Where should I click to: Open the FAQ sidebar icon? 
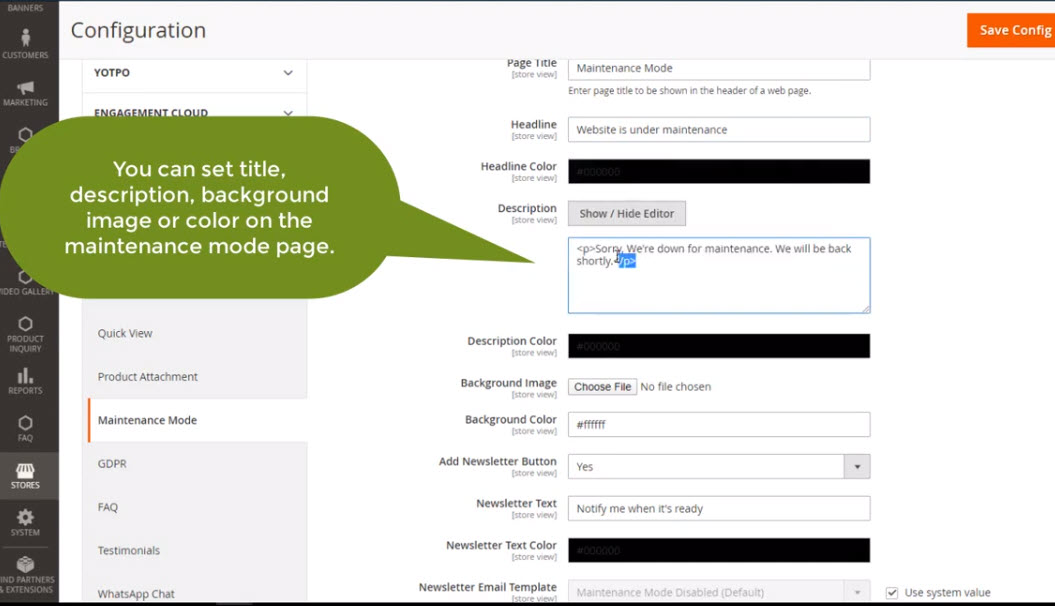tap(25, 428)
